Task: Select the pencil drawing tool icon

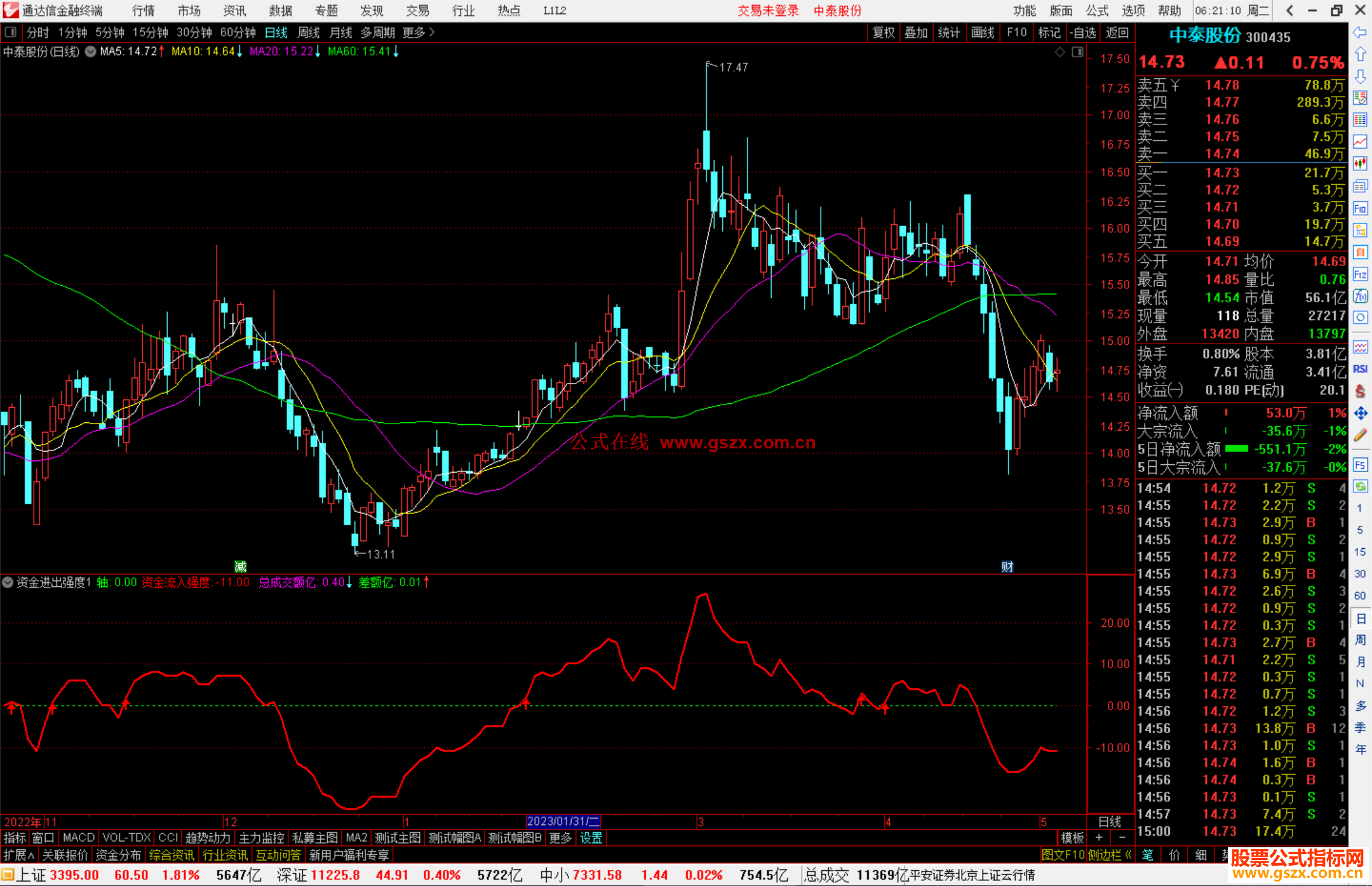Action: [1360, 436]
